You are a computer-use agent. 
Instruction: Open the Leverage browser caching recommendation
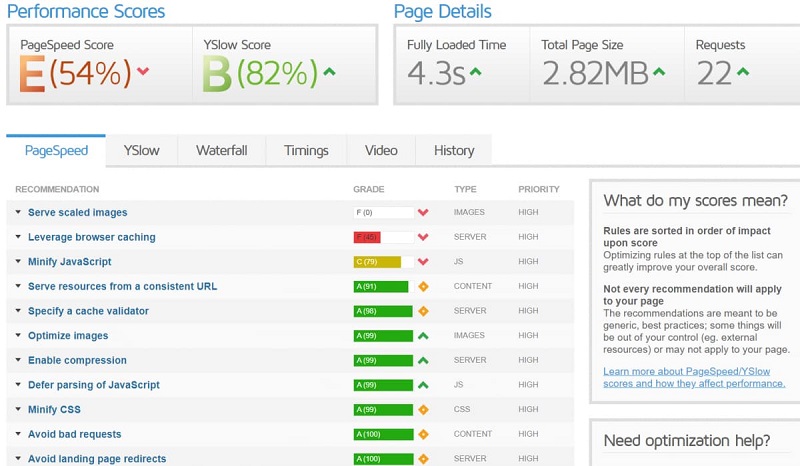[92, 237]
